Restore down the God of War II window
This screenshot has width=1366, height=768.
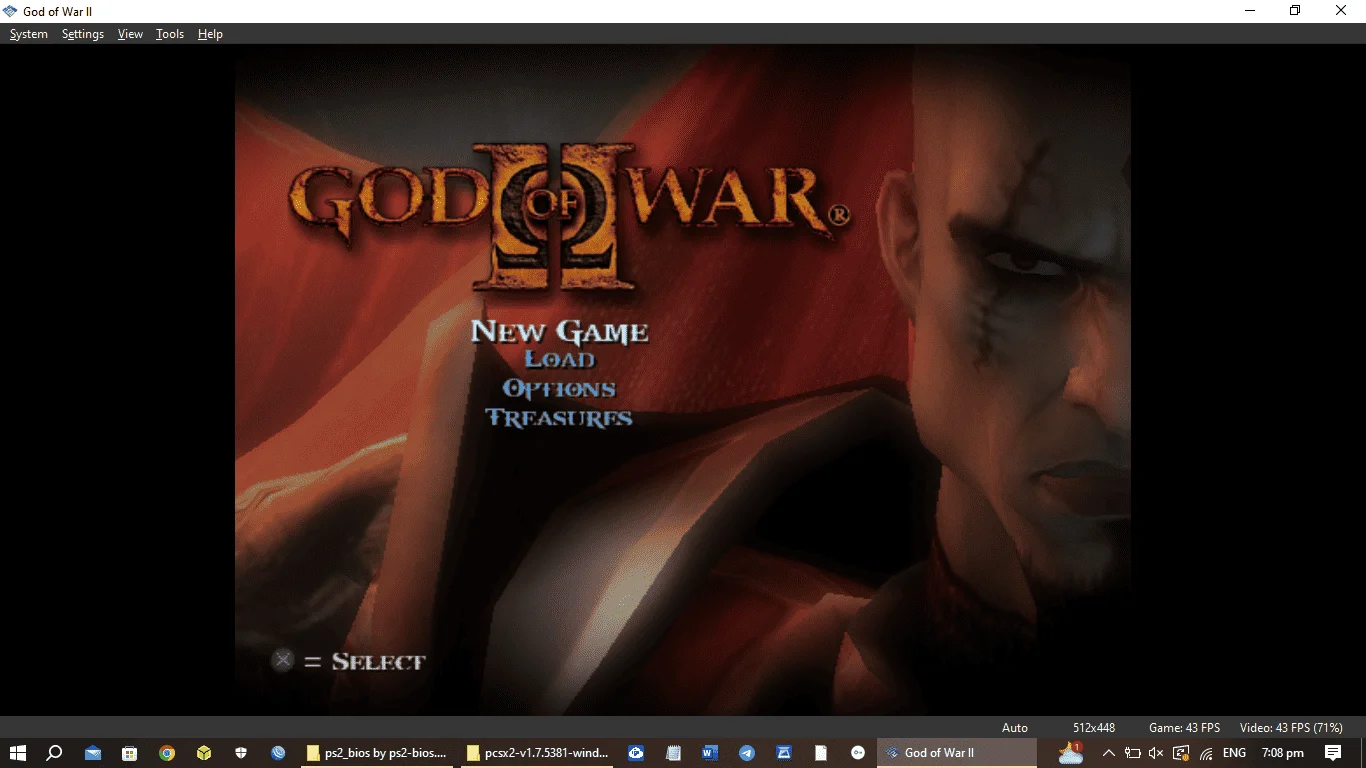pyautogui.click(x=1296, y=11)
